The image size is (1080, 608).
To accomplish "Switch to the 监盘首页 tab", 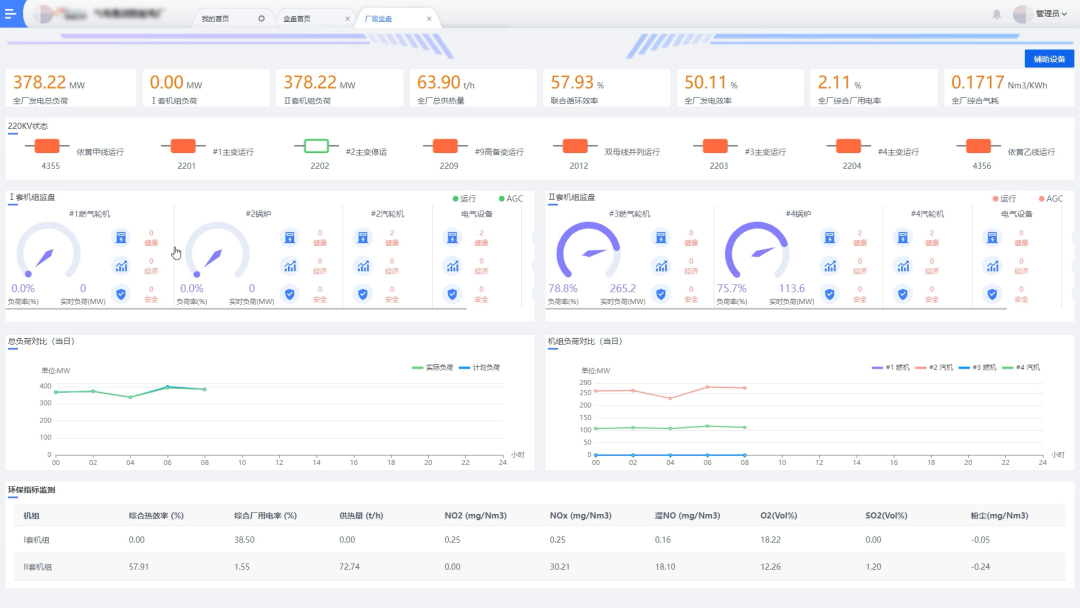I will pos(297,19).
